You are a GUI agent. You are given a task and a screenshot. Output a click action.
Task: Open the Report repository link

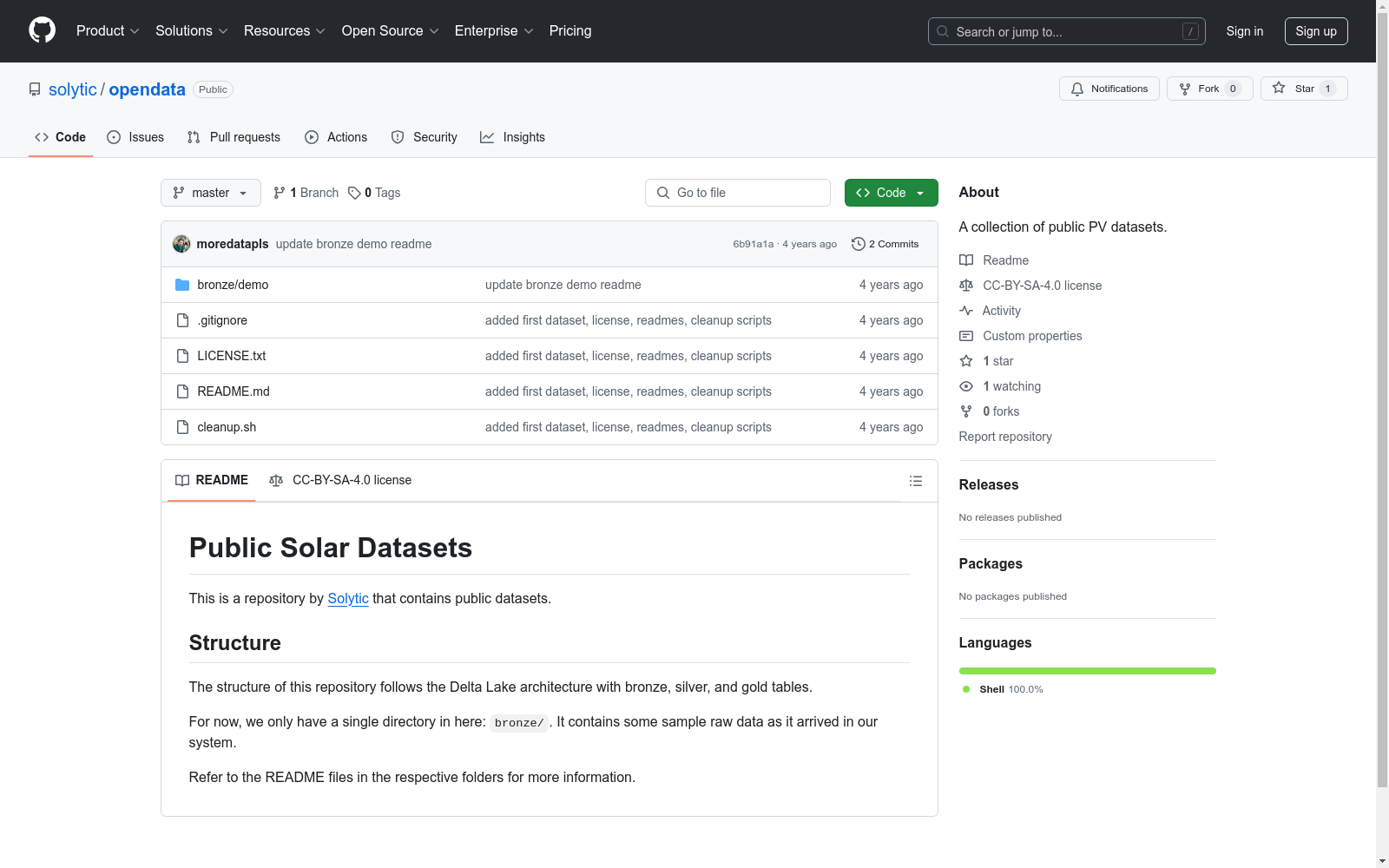point(1005,437)
